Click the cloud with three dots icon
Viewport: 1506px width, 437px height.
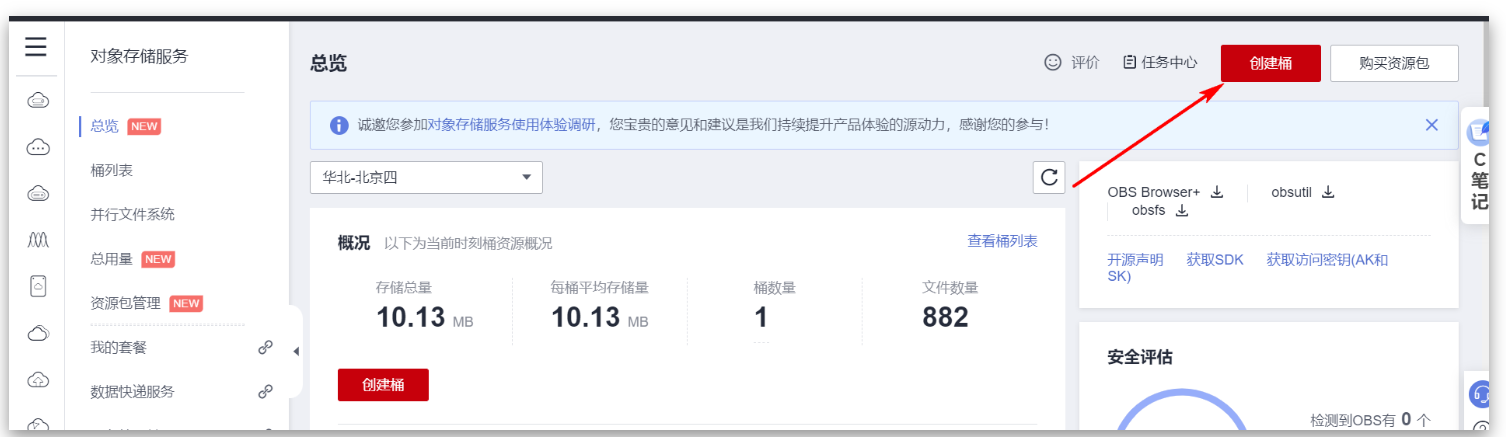click(38, 147)
